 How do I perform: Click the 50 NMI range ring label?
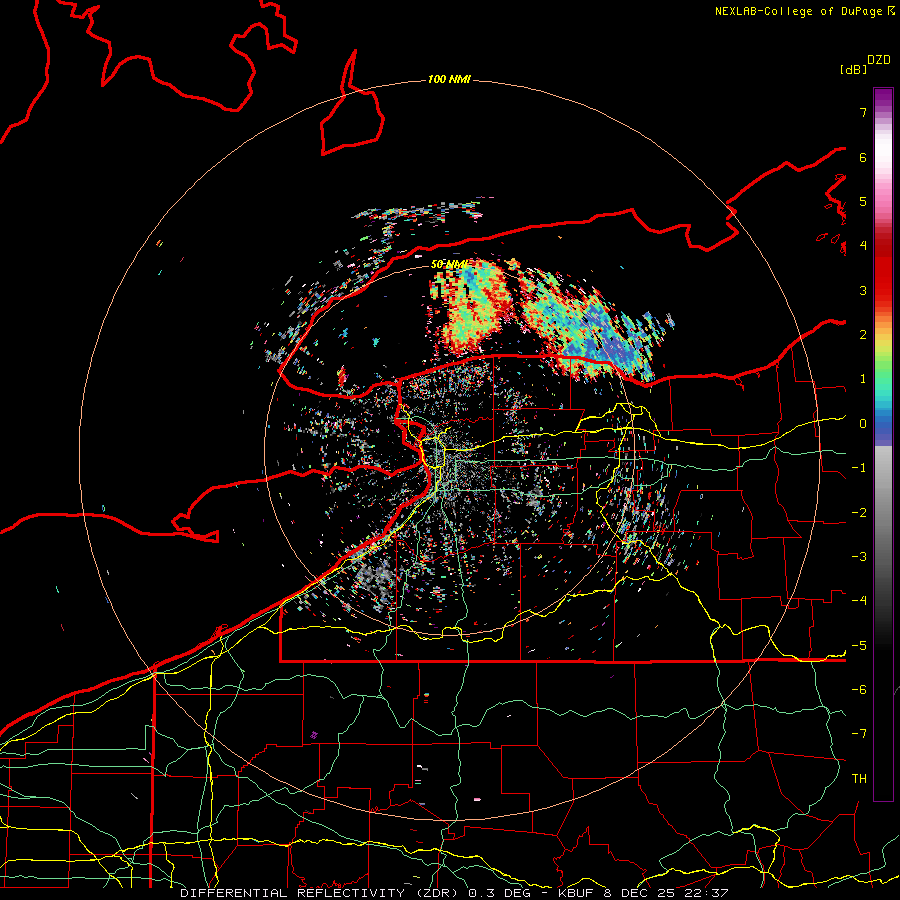click(449, 264)
